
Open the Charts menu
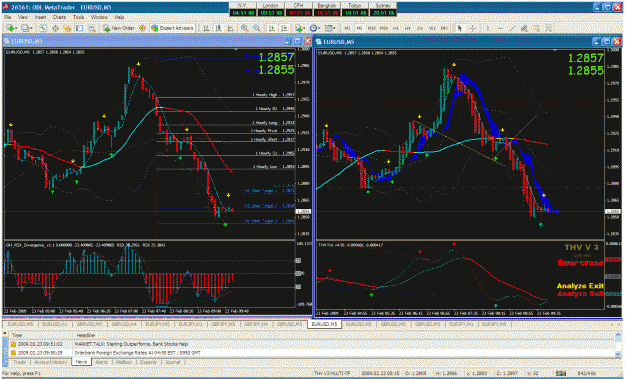click(59, 18)
